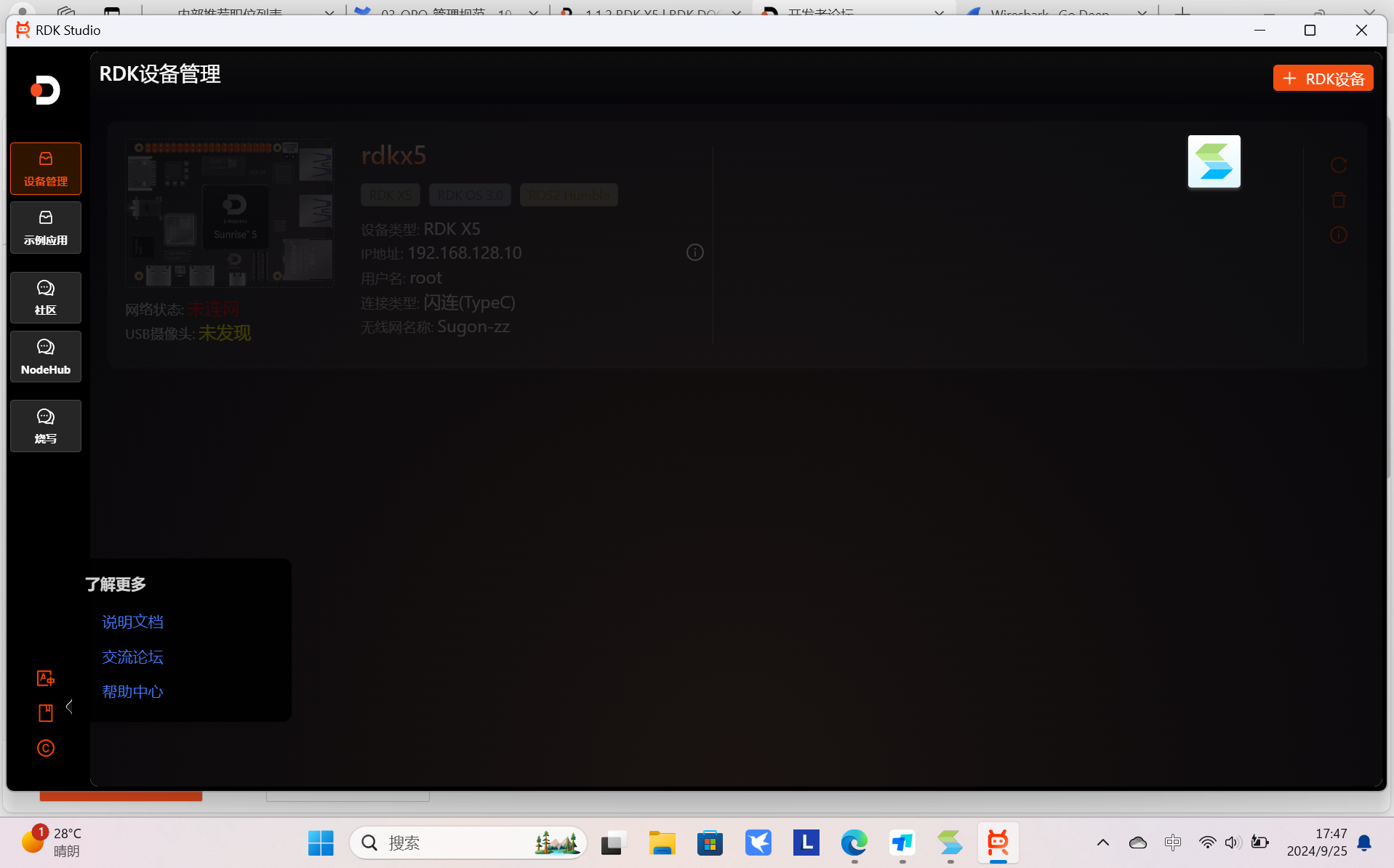Viewport: 1394px width, 868px height.
Task: Open the 社区 sidebar section
Action: point(46,297)
